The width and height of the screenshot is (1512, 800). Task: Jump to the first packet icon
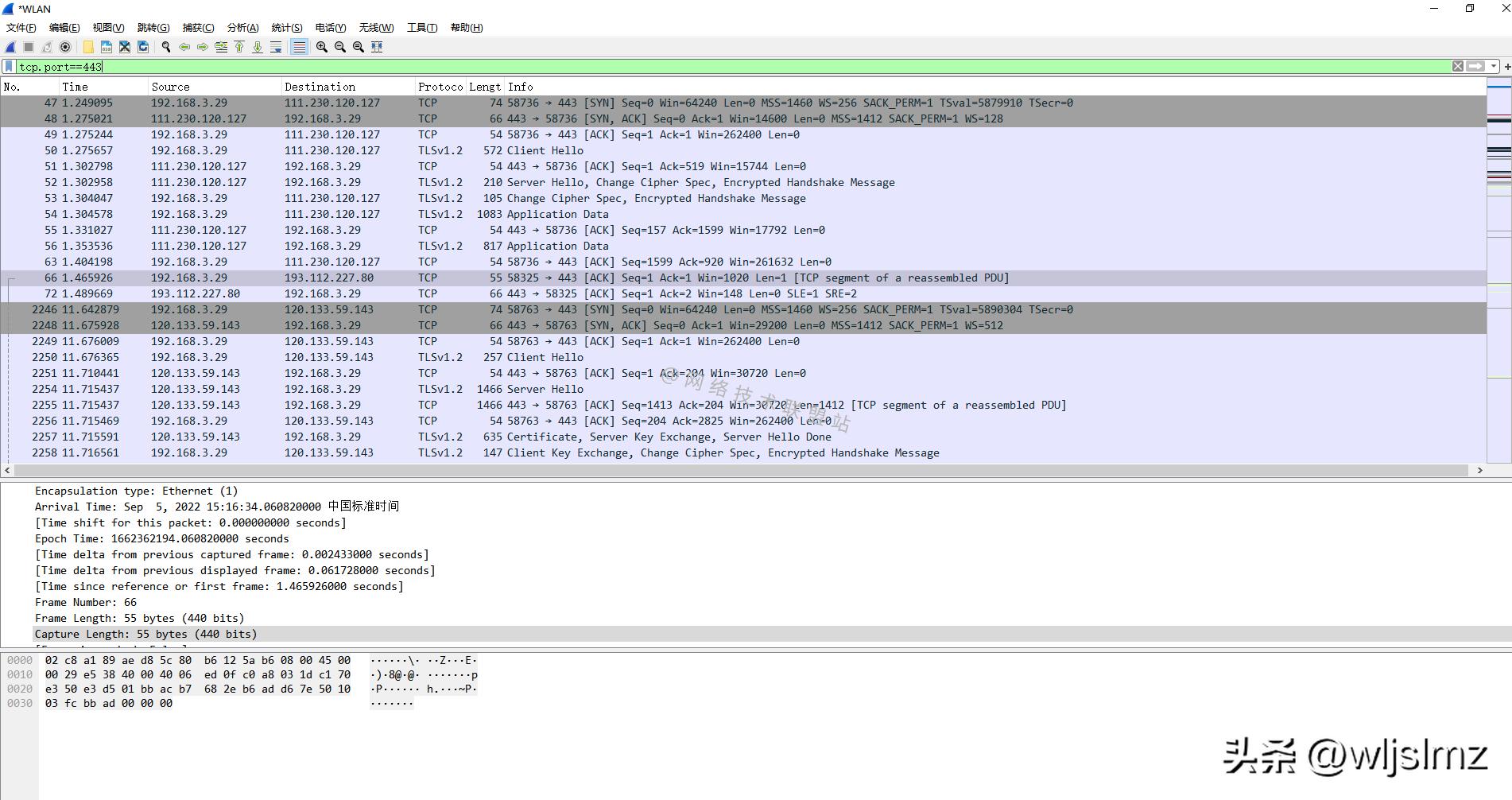(x=239, y=47)
